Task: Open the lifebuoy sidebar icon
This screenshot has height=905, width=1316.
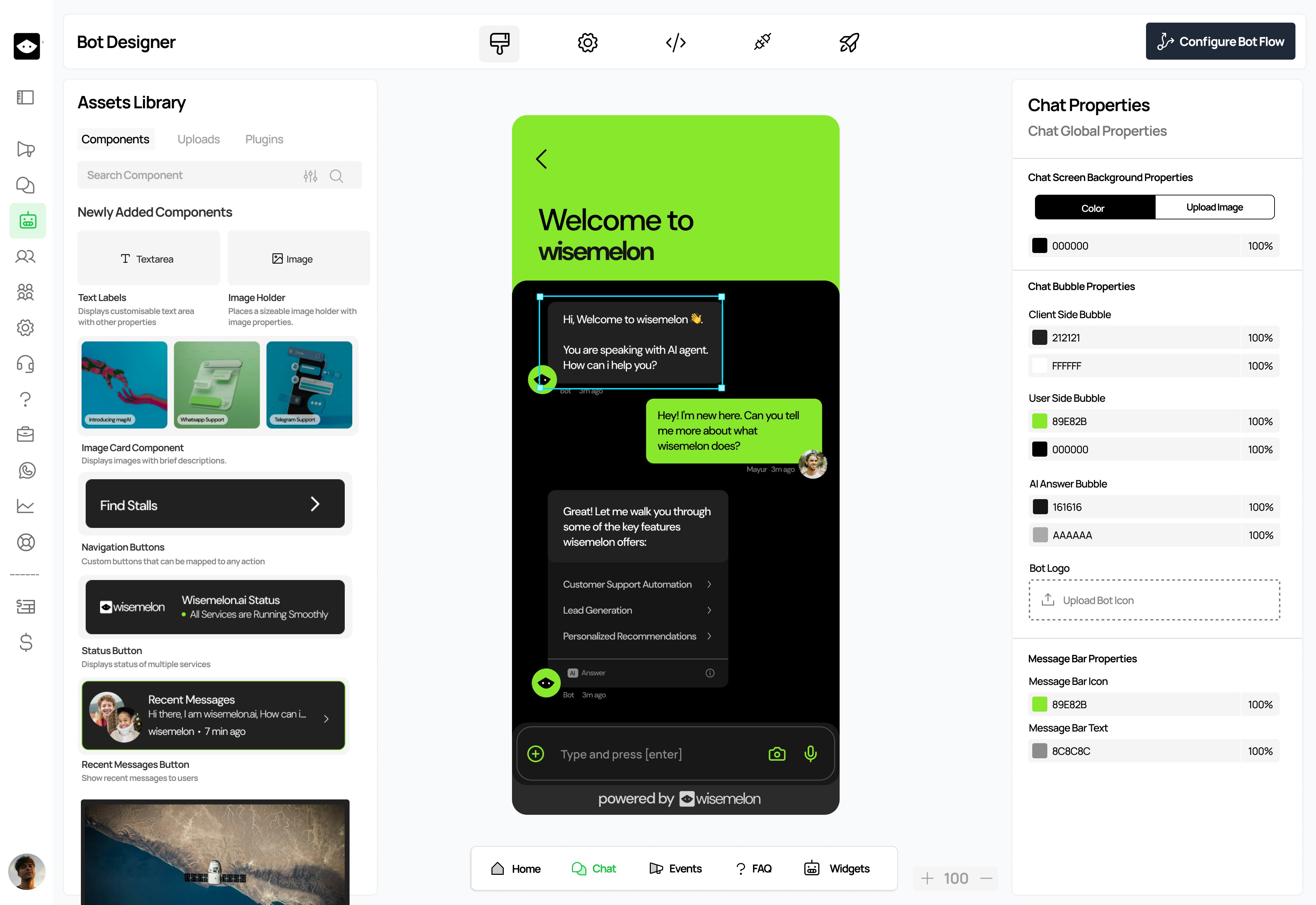Action: [25, 543]
